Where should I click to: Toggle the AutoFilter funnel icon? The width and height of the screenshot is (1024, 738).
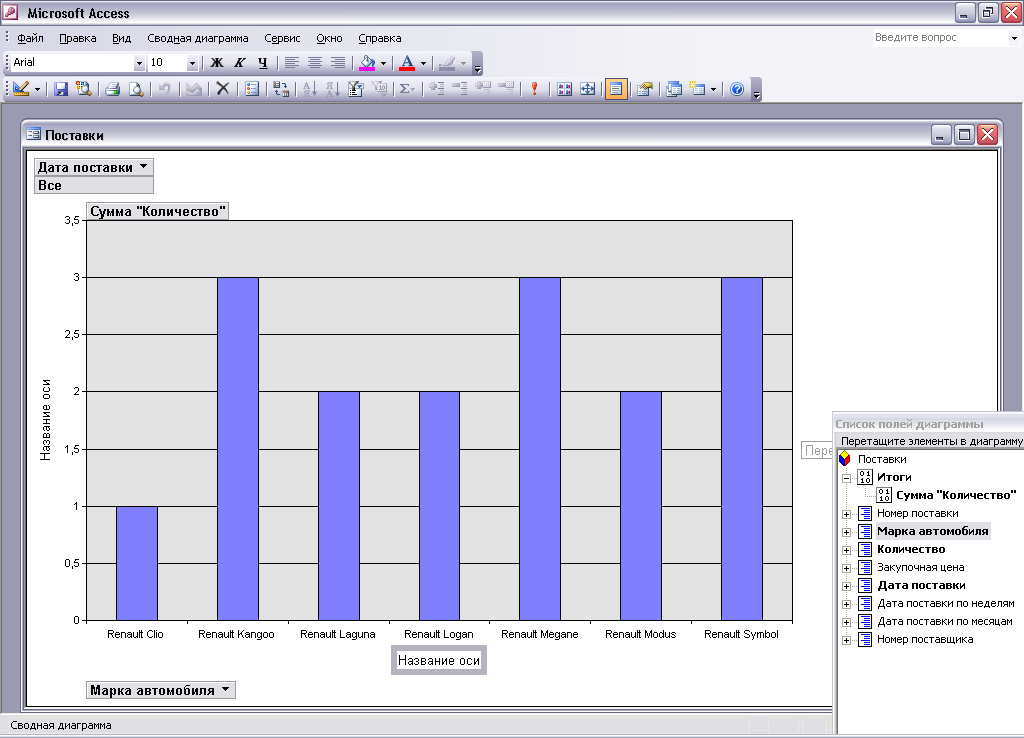pyautogui.click(x=355, y=89)
